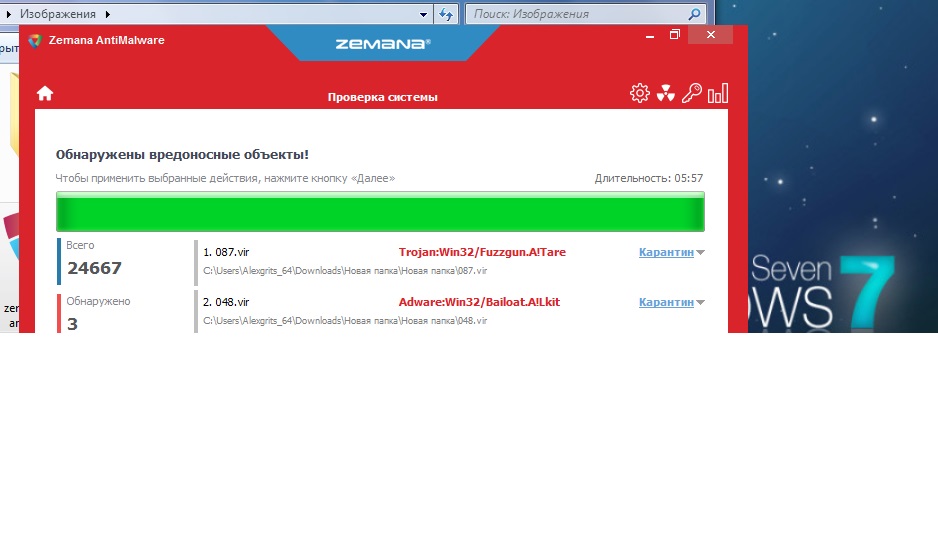Go to Zemana home screen icon
The width and height of the screenshot is (938, 540).
point(45,93)
